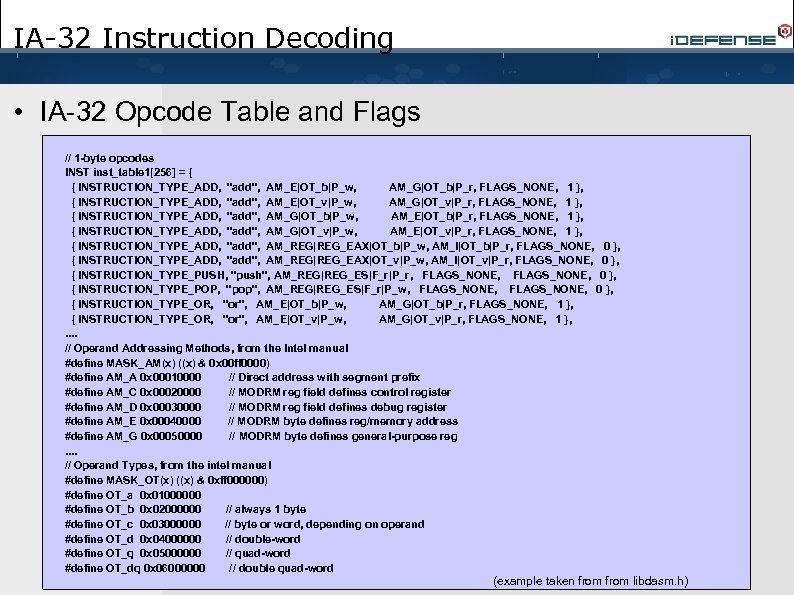Viewport: 794px width, 595px height.
Task: Click the '#define AM_D 0x00030000' definition
Action: point(133,407)
